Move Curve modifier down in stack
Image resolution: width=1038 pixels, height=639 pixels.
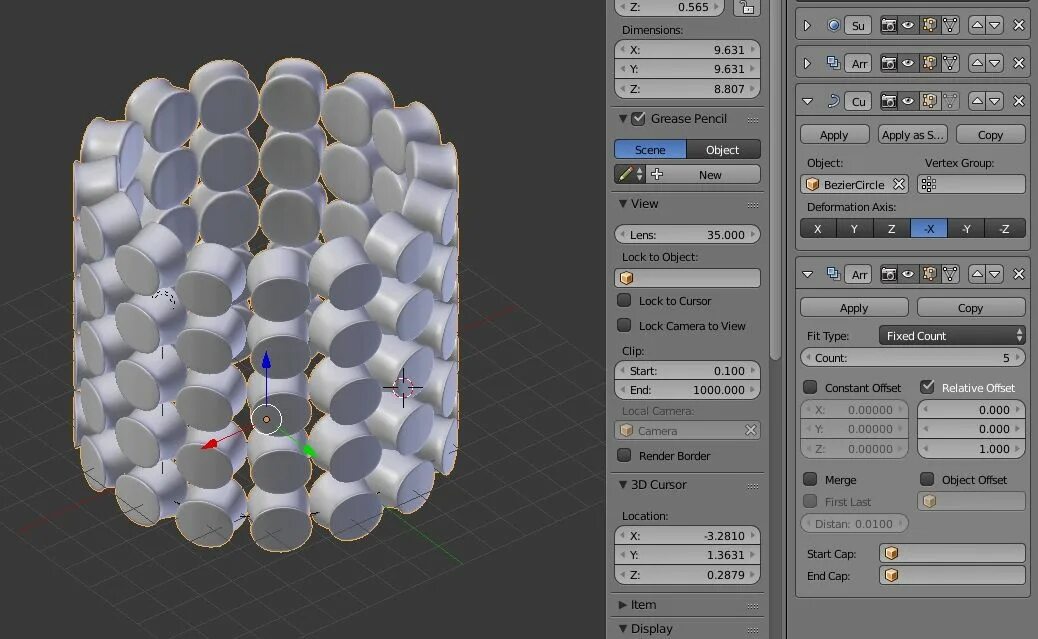coord(995,101)
